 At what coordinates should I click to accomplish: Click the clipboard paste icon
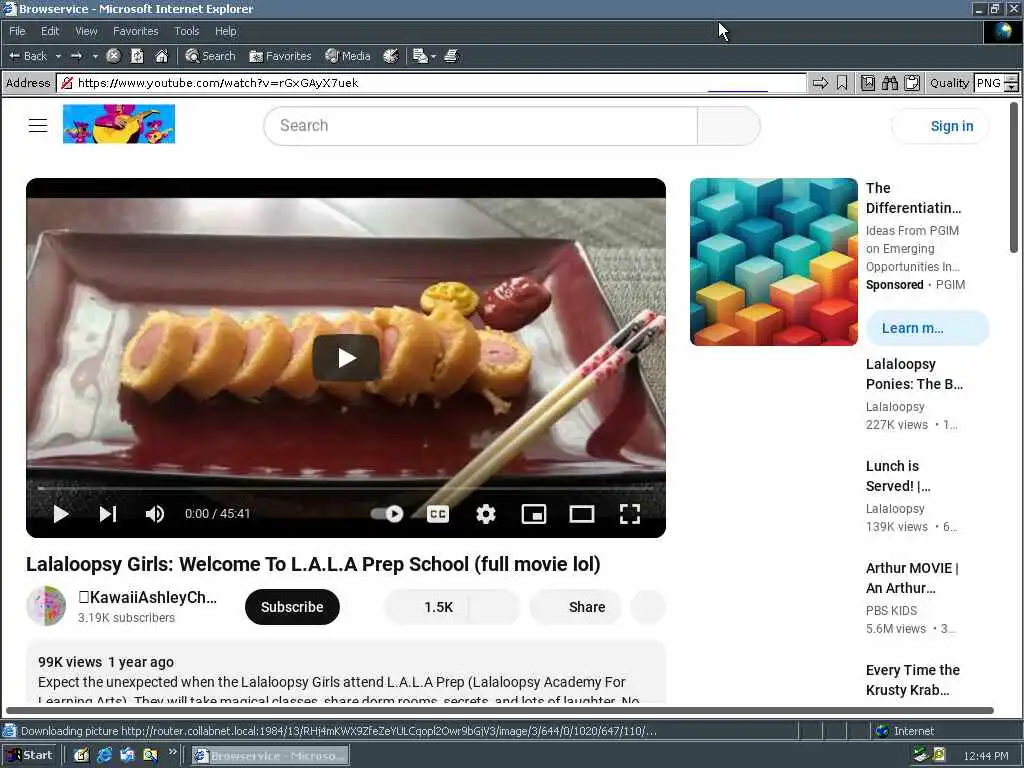click(x=912, y=83)
